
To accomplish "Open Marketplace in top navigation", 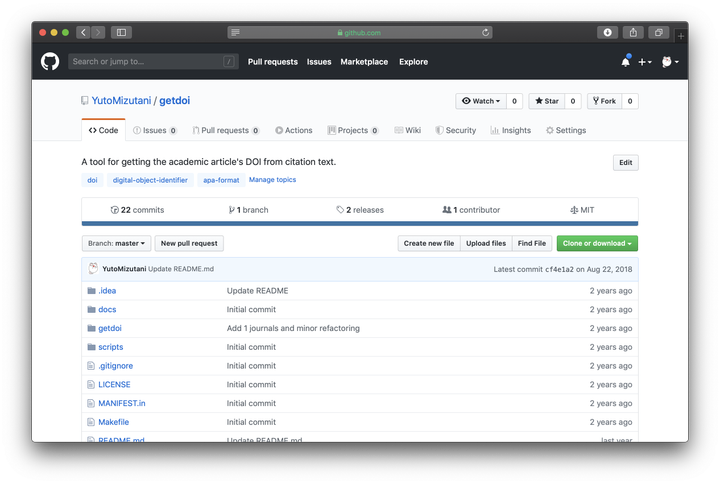I will [364, 62].
